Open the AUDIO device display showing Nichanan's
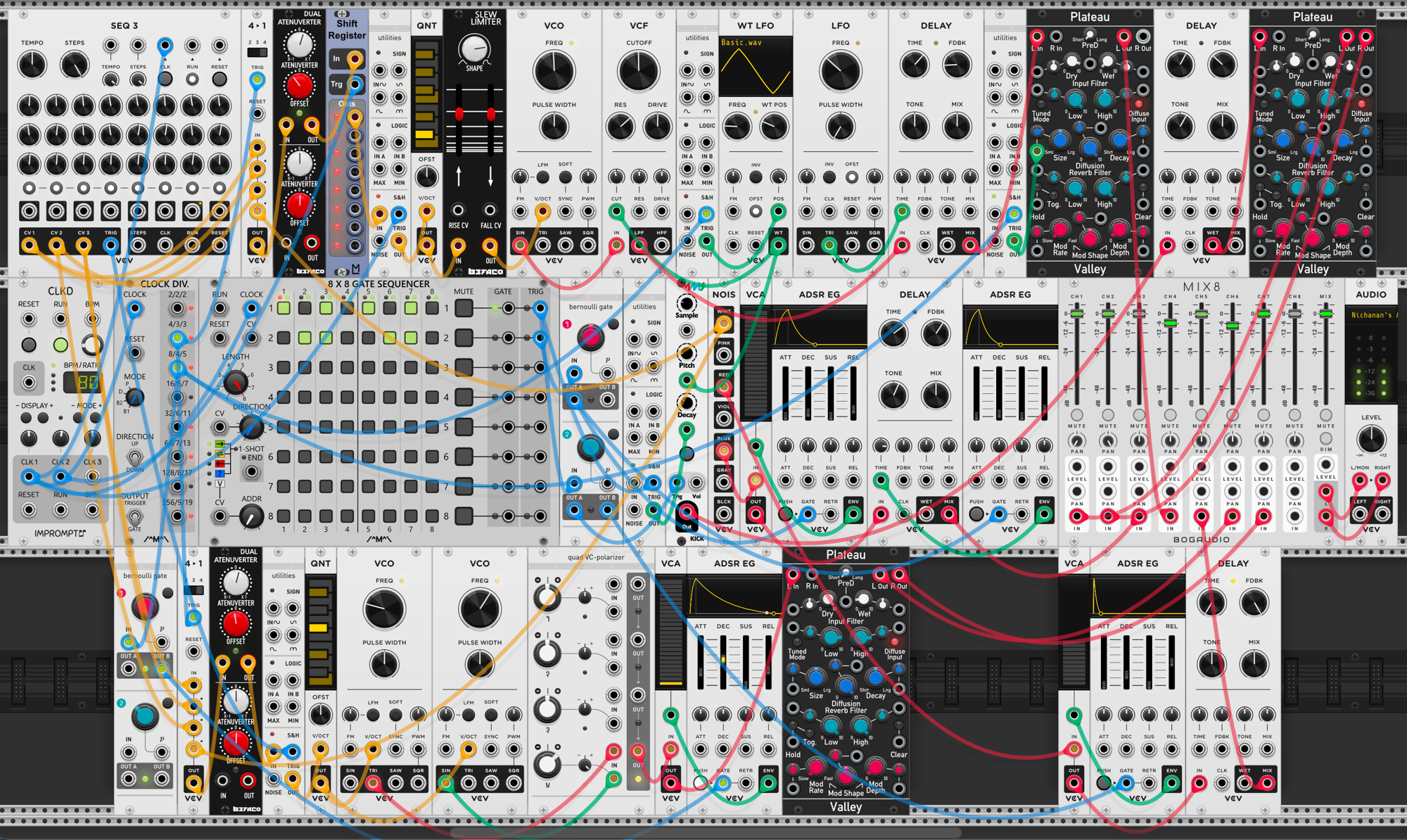The width and height of the screenshot is (1407, 840). 1370,315
